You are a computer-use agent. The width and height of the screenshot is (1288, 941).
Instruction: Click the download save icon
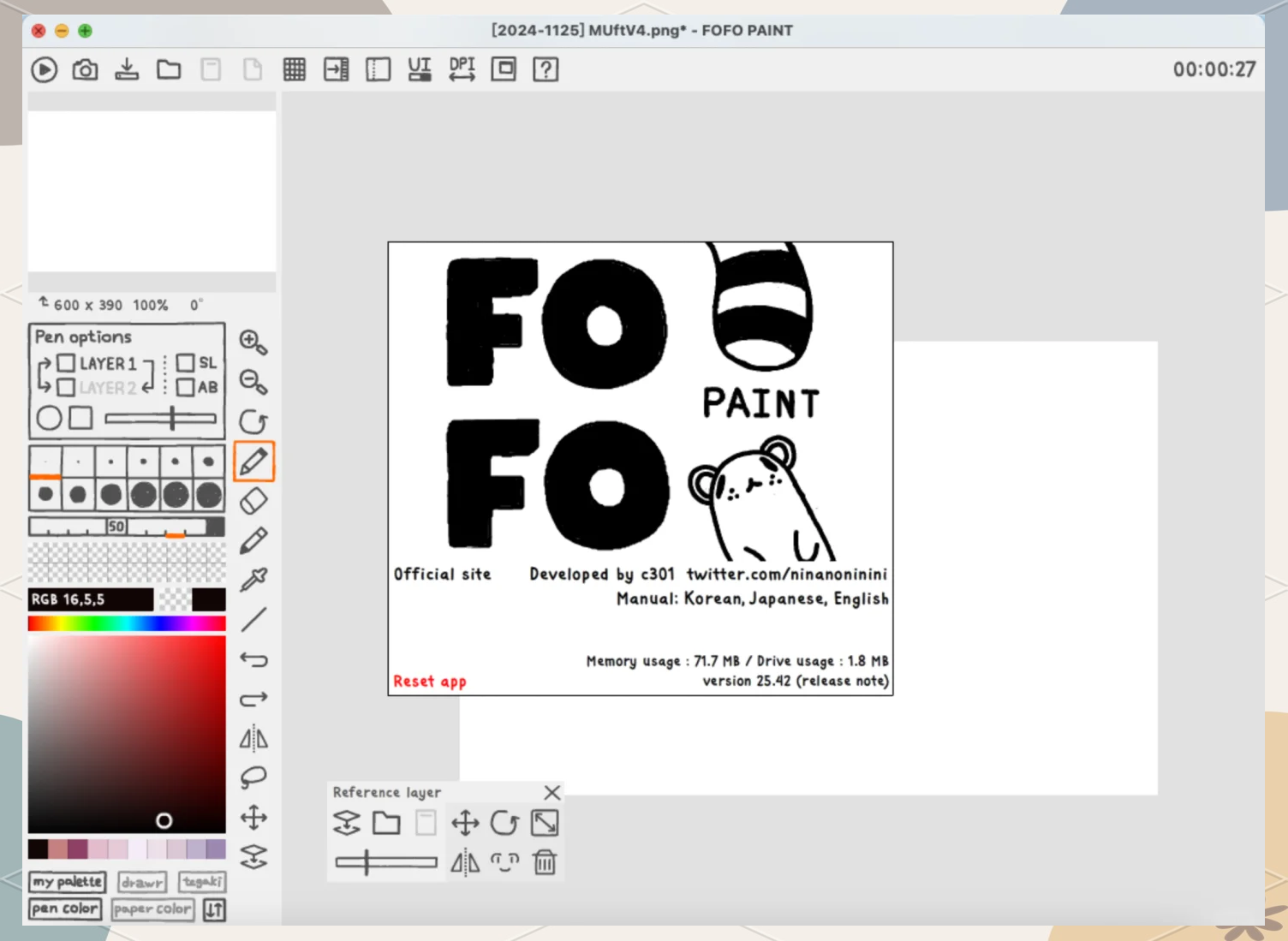click(x=127, y=69)
